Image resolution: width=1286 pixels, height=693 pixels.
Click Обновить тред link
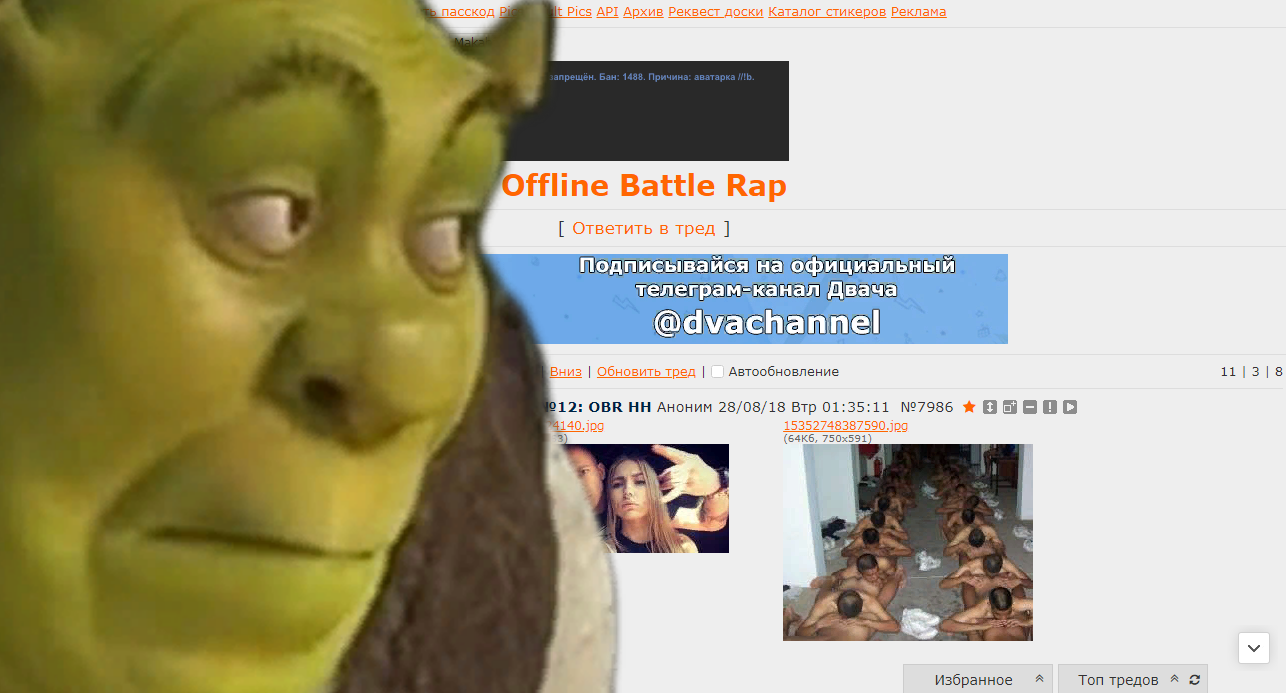[x=646, y=372]
